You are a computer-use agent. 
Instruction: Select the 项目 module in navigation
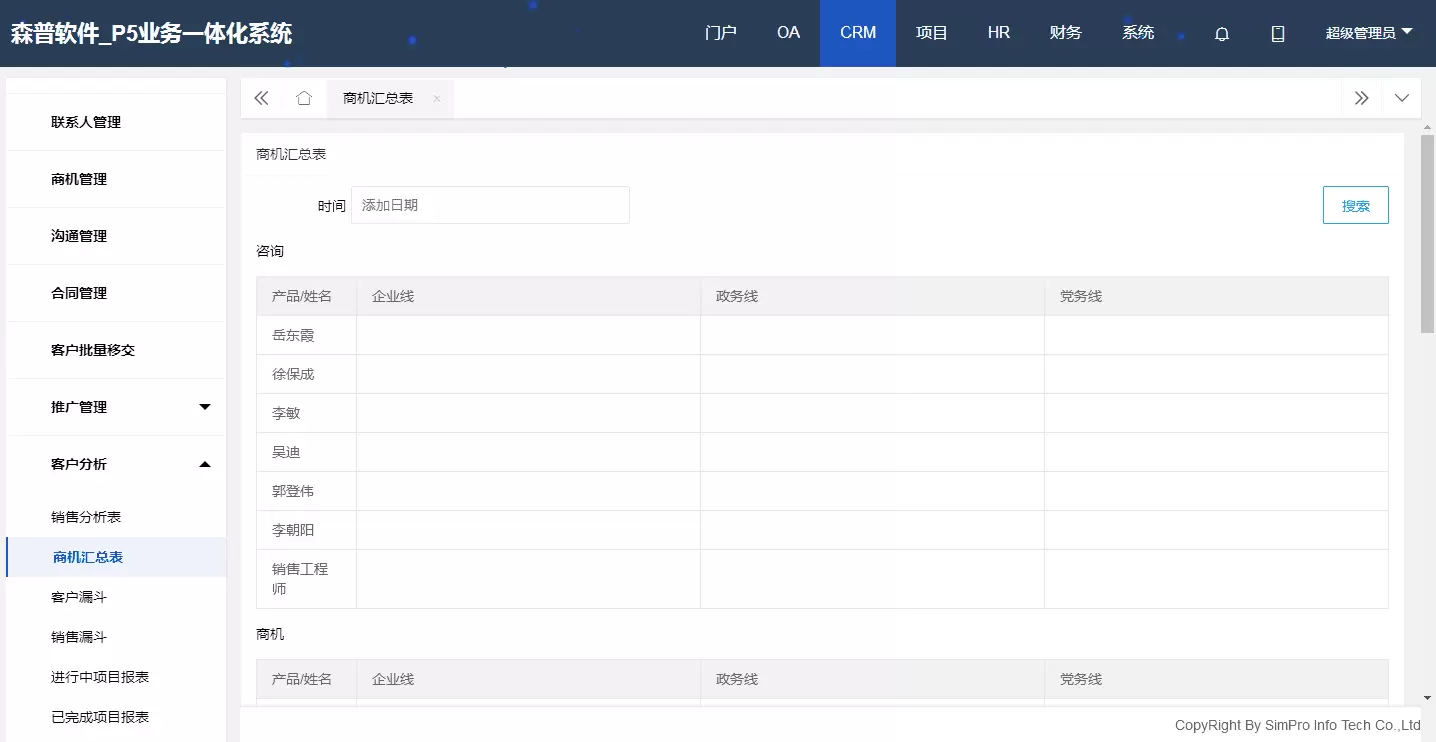(931, 33)
